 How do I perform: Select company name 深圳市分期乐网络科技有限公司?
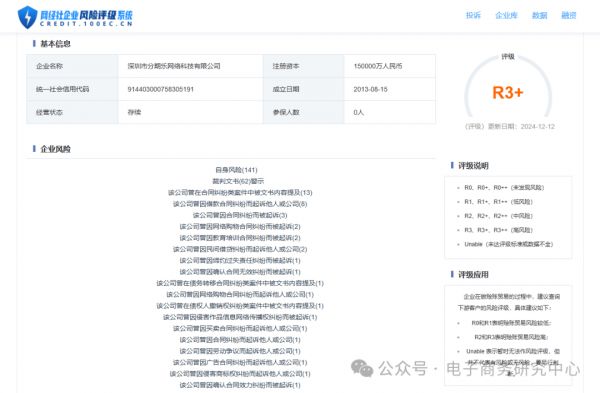[x=174, y=66]
